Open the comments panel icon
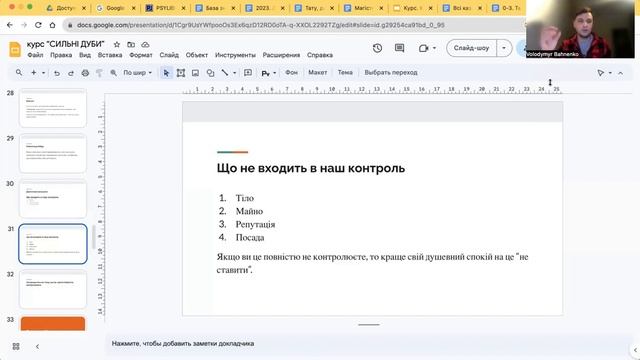Viewport: 640px width, 360px height. click(x=400, y=48)
